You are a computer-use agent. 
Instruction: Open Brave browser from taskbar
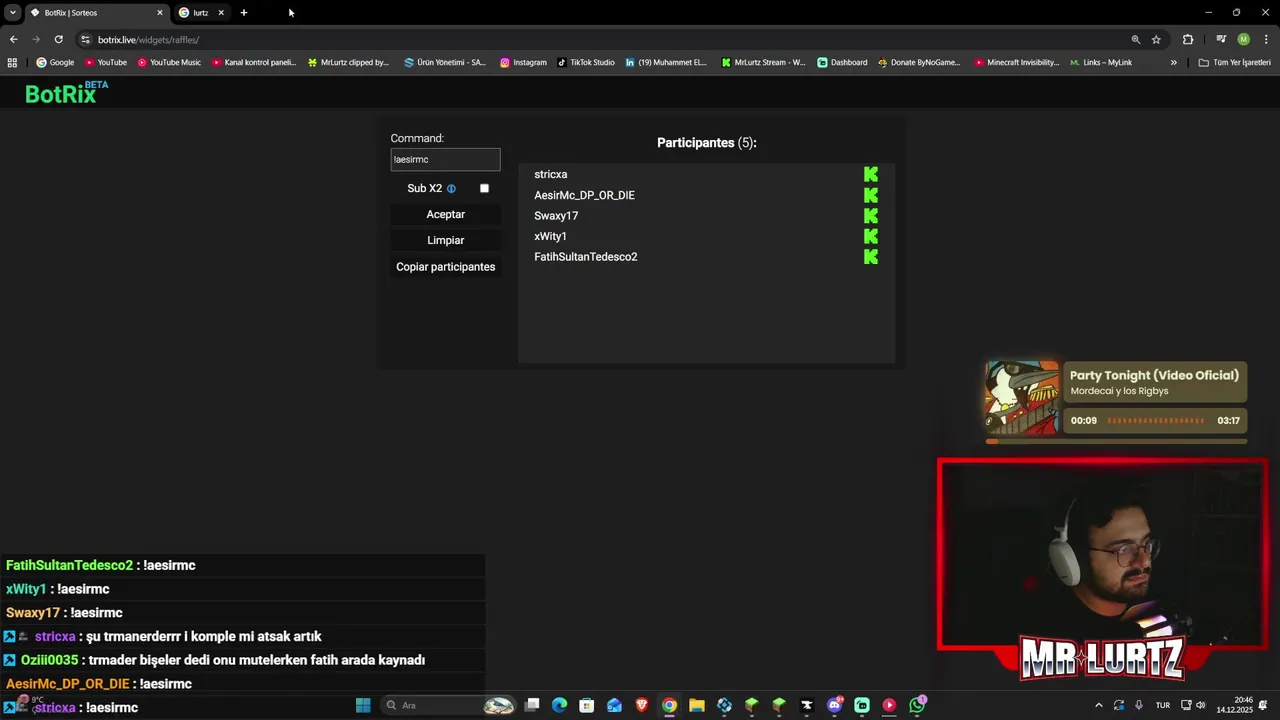pos(642,705)
